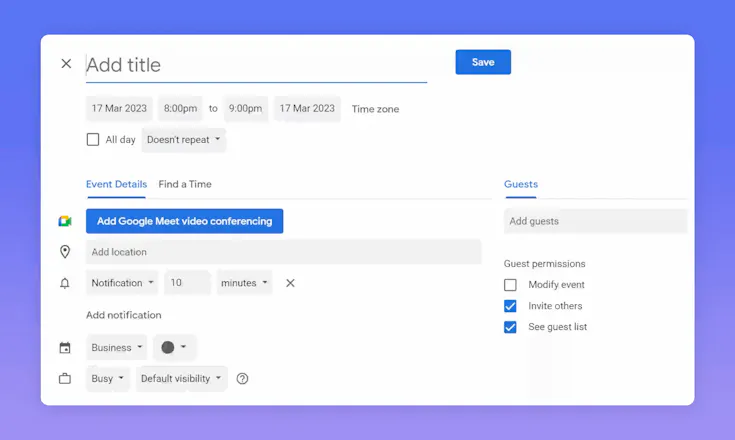
Task: Open the event color picker swatch
Action: tap(174, 347)
